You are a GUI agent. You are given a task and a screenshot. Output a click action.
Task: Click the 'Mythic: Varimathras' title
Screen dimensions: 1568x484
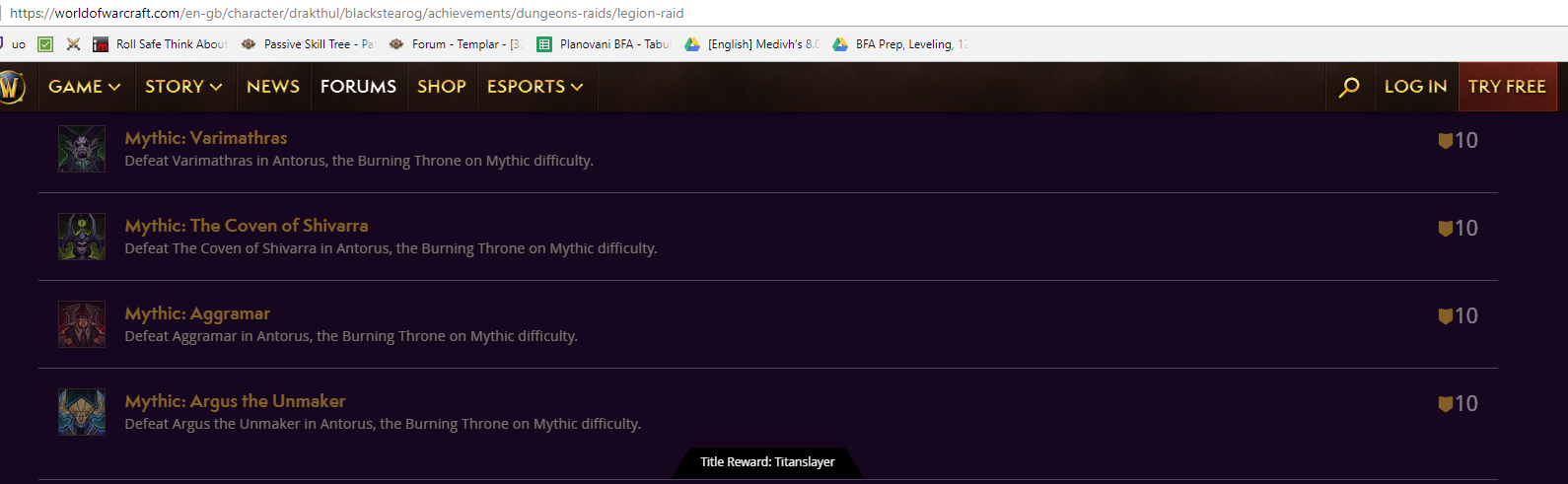pyautogui.click(x=206, y=138)
